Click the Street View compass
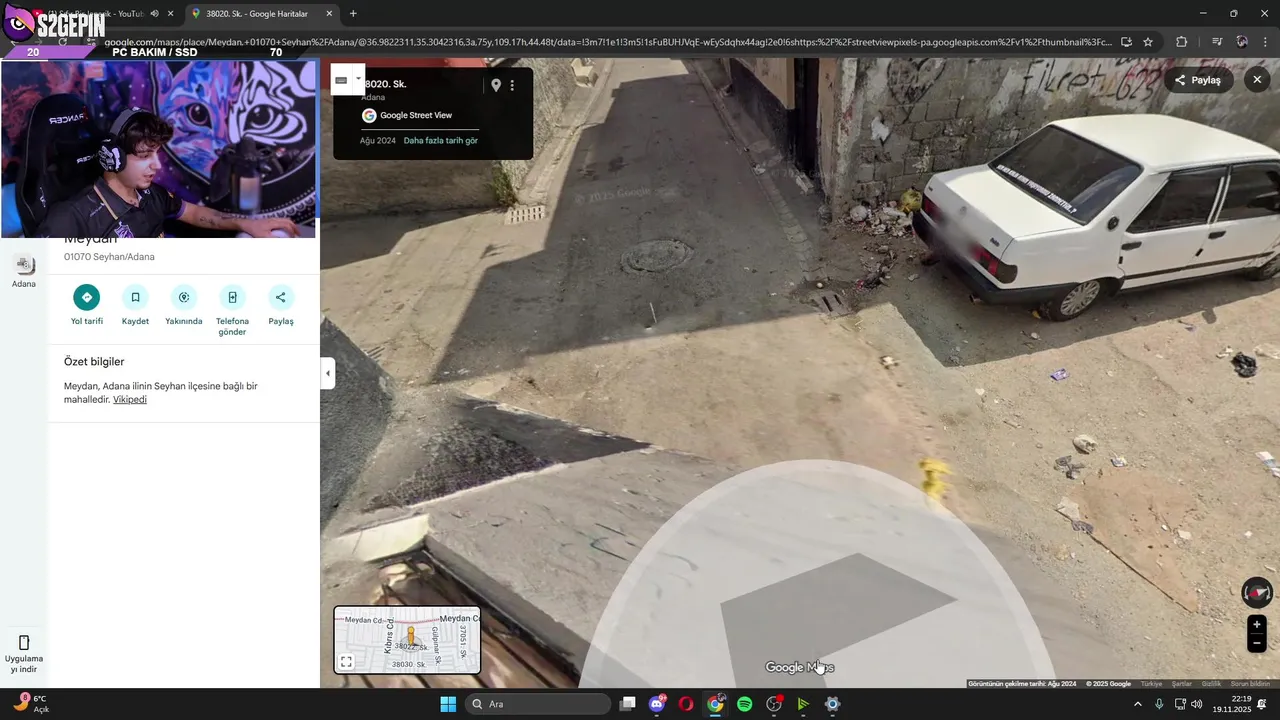 point(1257,593)
